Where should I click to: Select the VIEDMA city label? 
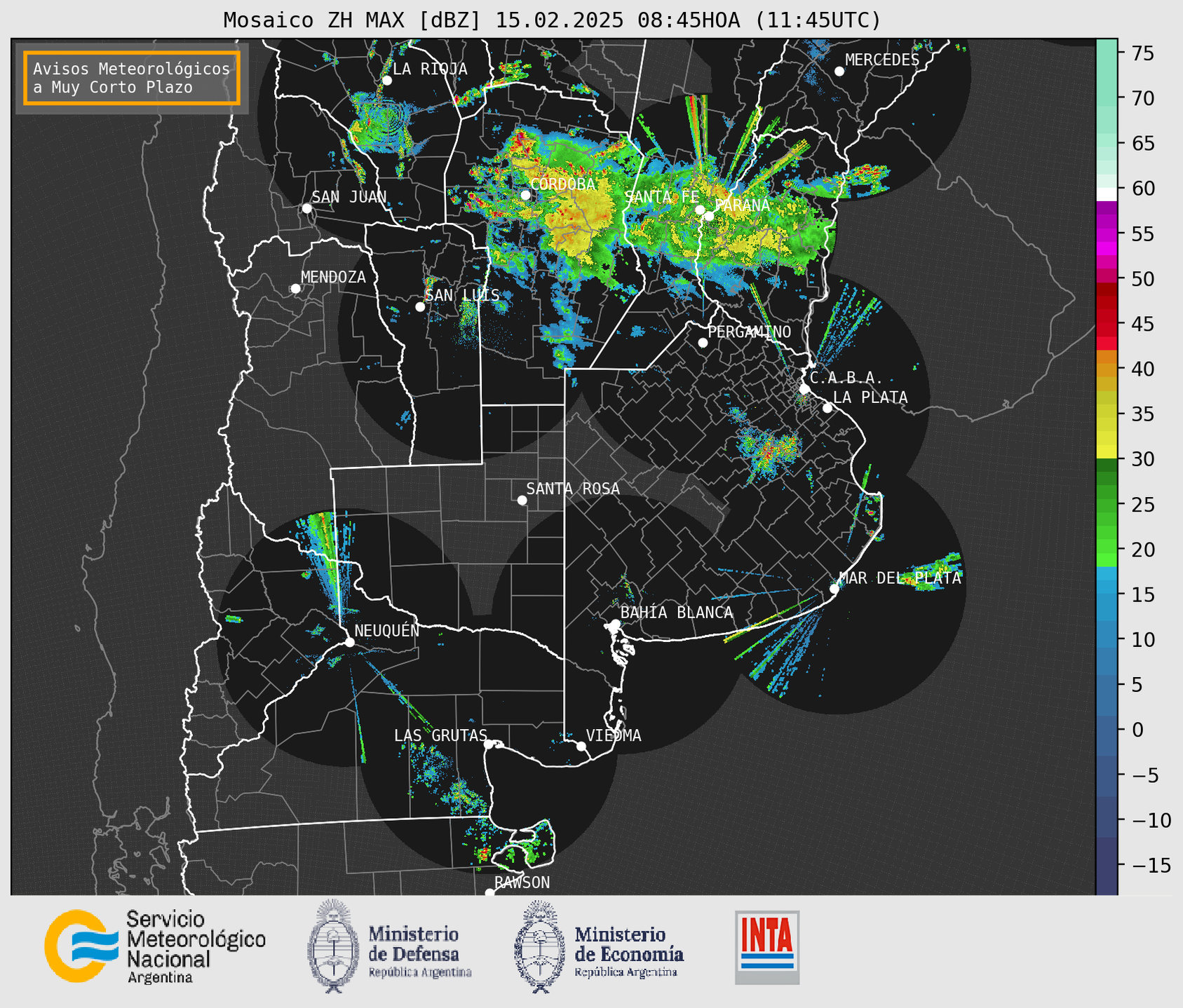click(614, 735)
